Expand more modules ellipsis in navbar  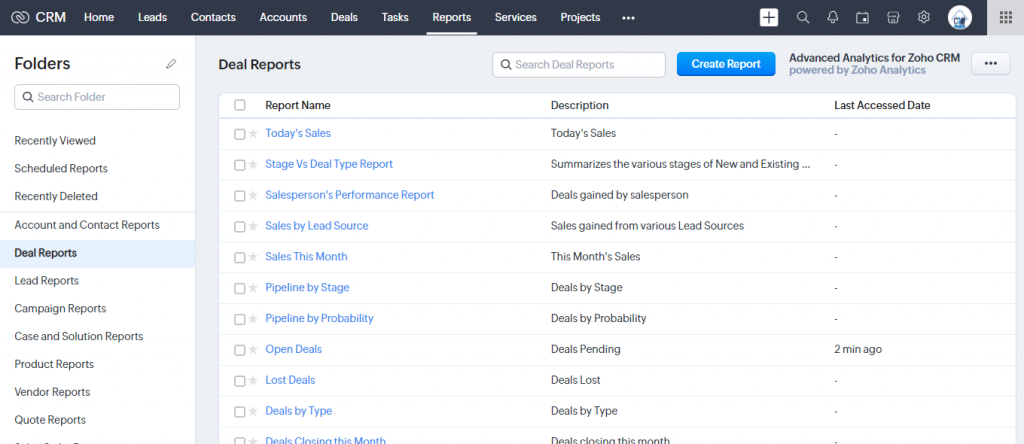coord(628,18)
